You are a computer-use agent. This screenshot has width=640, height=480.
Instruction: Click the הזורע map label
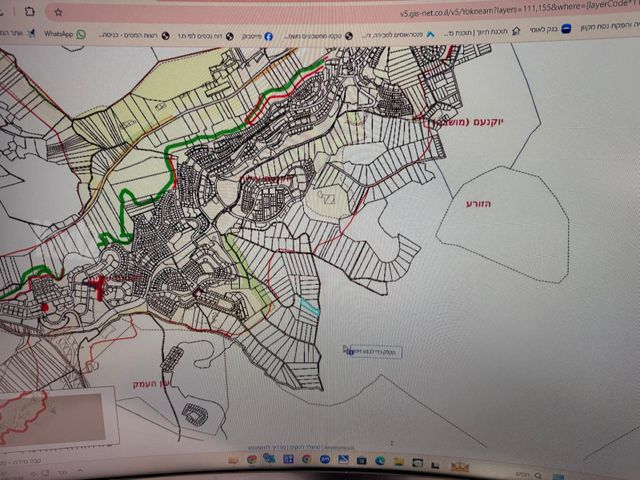tap(479, 204)
